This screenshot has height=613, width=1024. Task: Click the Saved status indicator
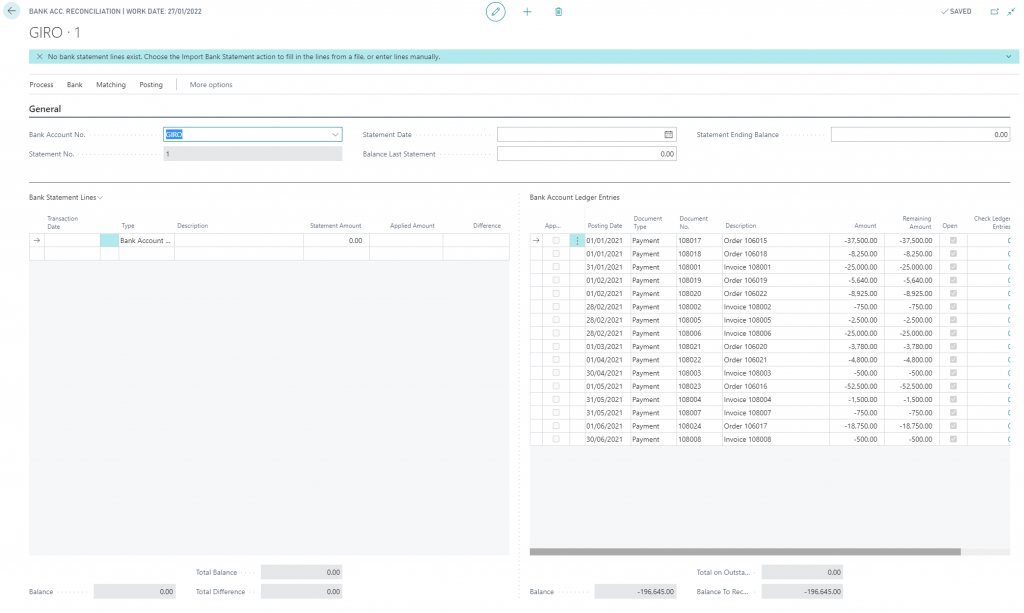(956, 12)
